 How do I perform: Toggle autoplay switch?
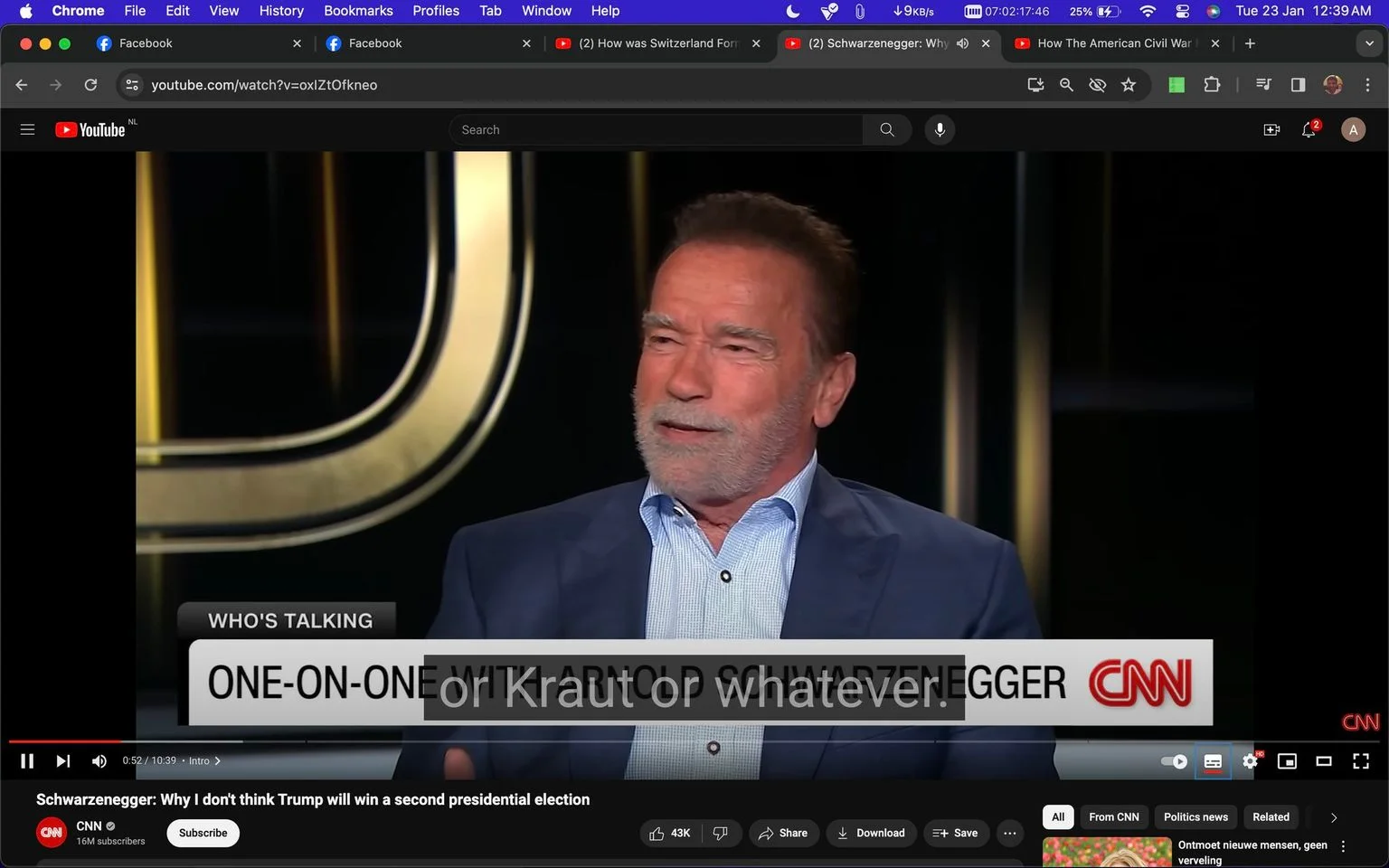tap(1175, 761)
